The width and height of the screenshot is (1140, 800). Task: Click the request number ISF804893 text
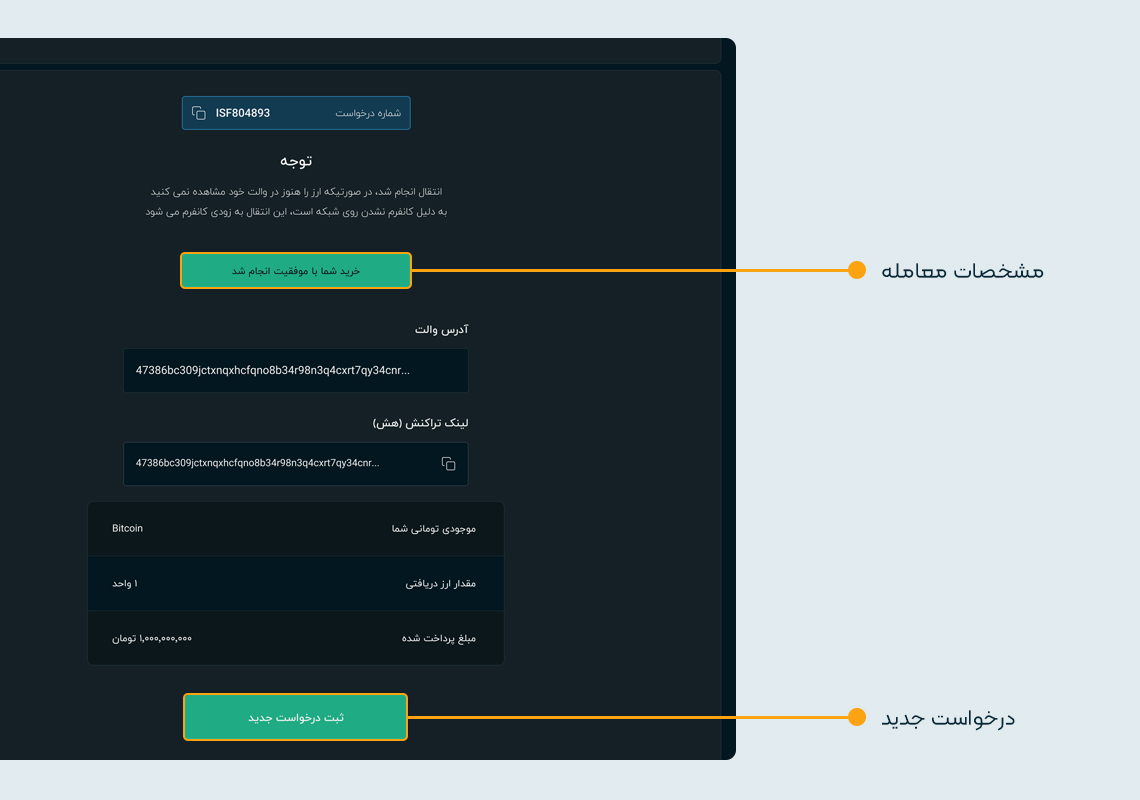243,113
